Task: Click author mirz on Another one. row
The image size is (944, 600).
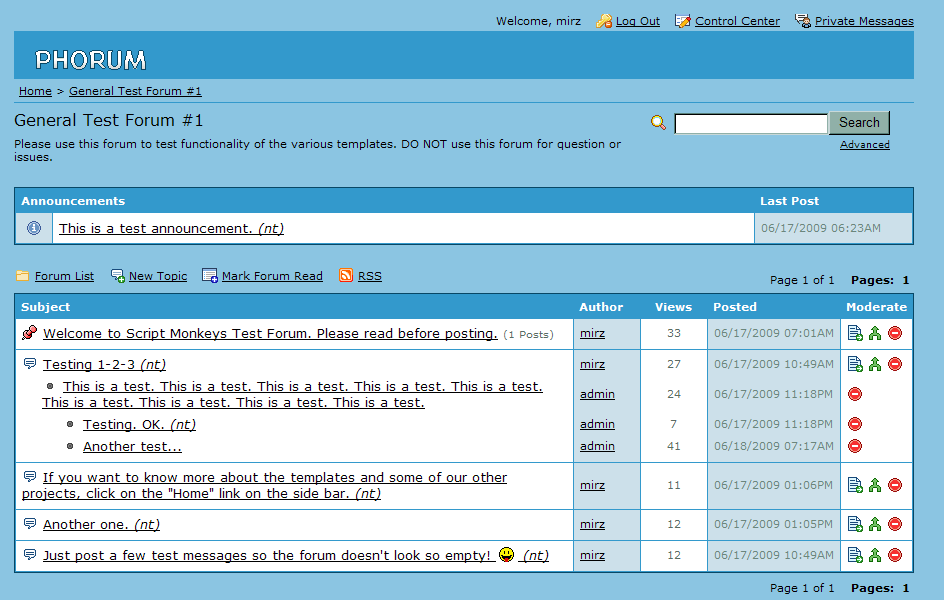Action: 592,524
